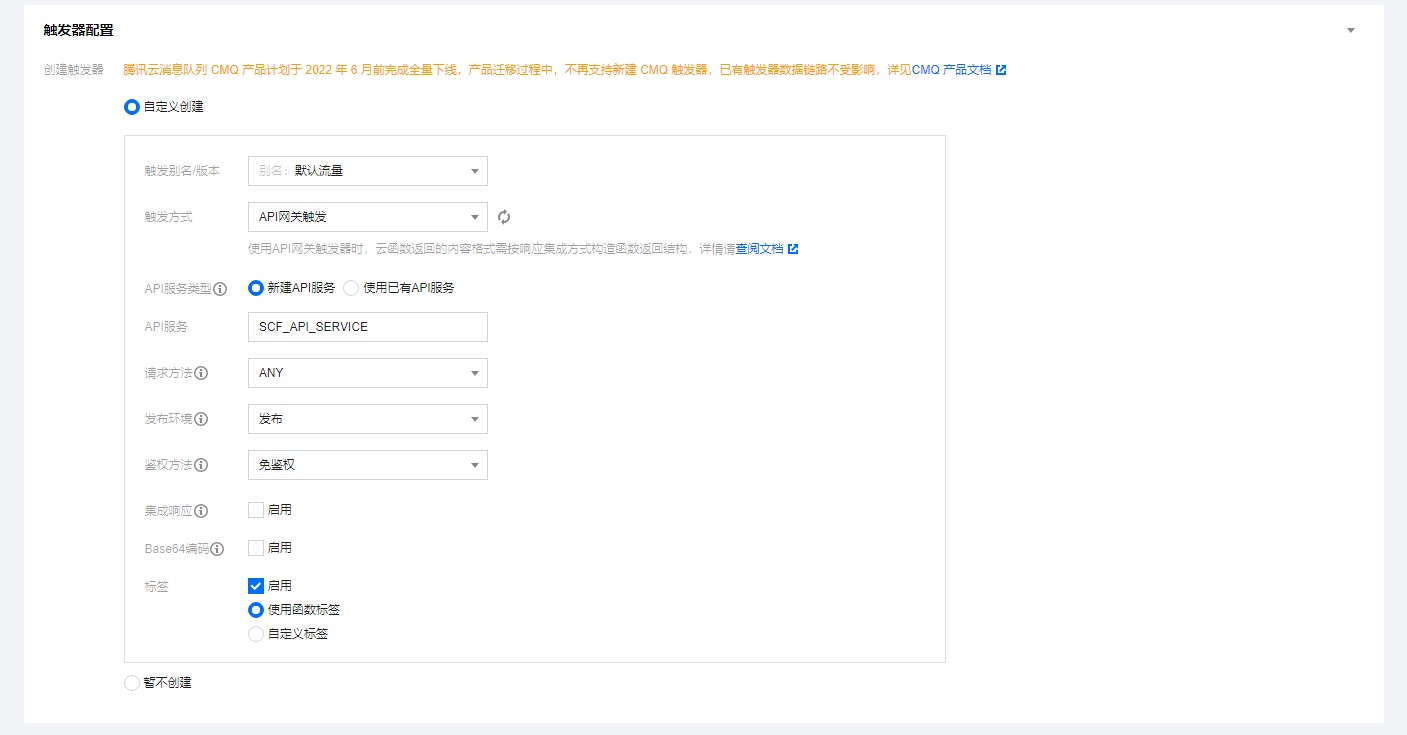Open the 鉴权方法 免鉴权 dropdown
The height and width of the screenshot is (735, 1407).
pyautogui.click(x=367, y=465)
